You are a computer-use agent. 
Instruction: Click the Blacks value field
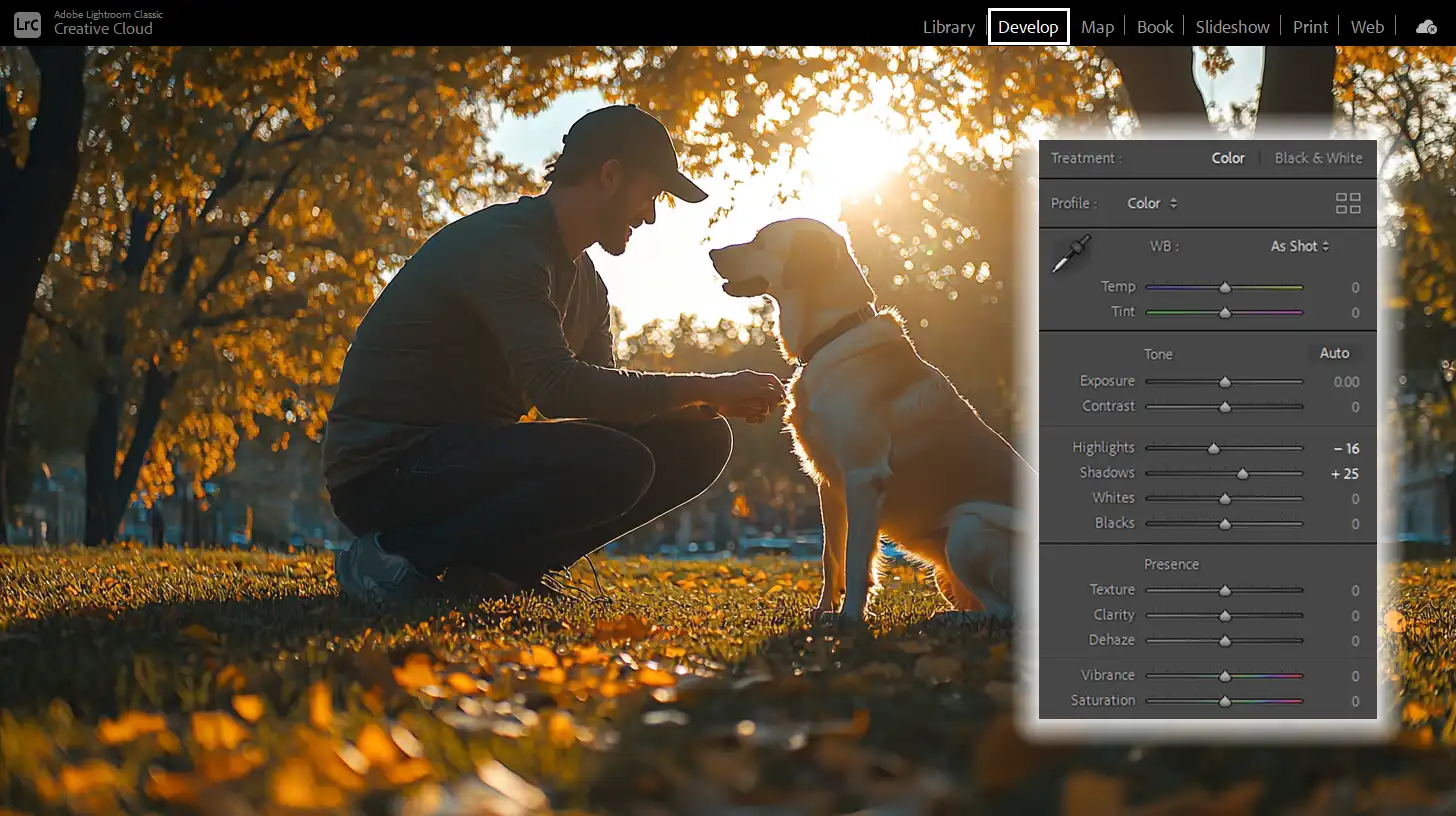(1355, 524)
